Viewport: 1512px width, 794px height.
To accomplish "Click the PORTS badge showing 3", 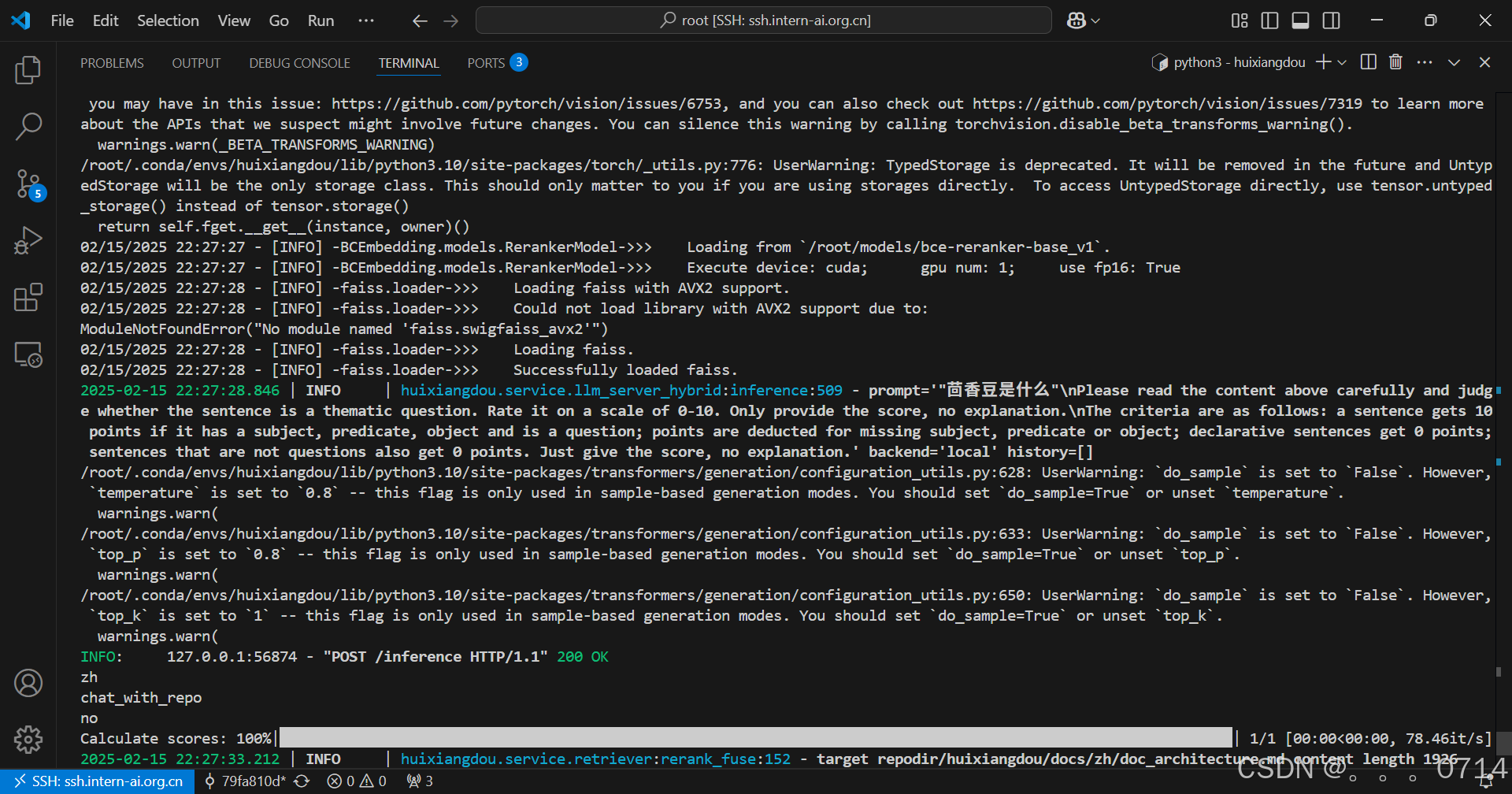I will point(519,62).
